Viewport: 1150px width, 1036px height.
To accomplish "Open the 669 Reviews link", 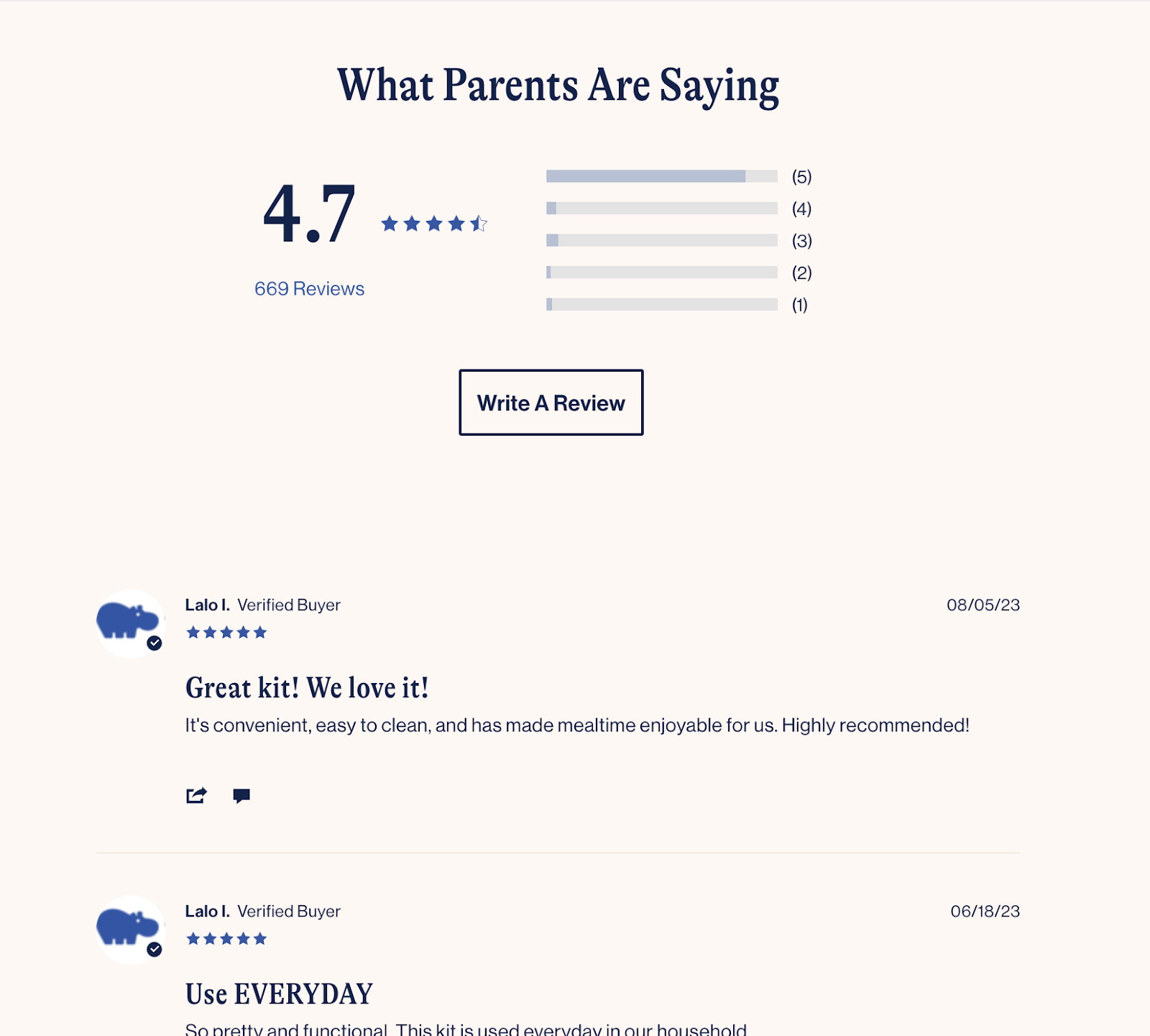I will coord(309,289).
